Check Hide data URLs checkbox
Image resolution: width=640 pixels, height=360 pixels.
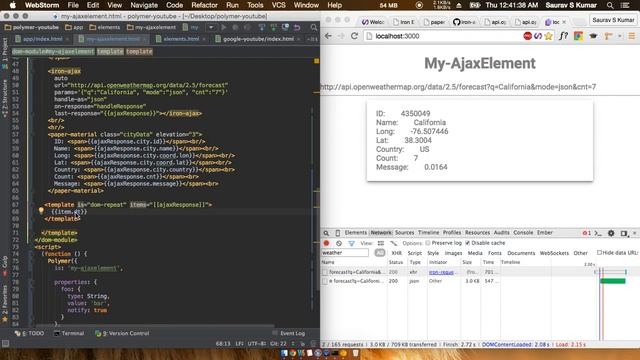point(599,253)
